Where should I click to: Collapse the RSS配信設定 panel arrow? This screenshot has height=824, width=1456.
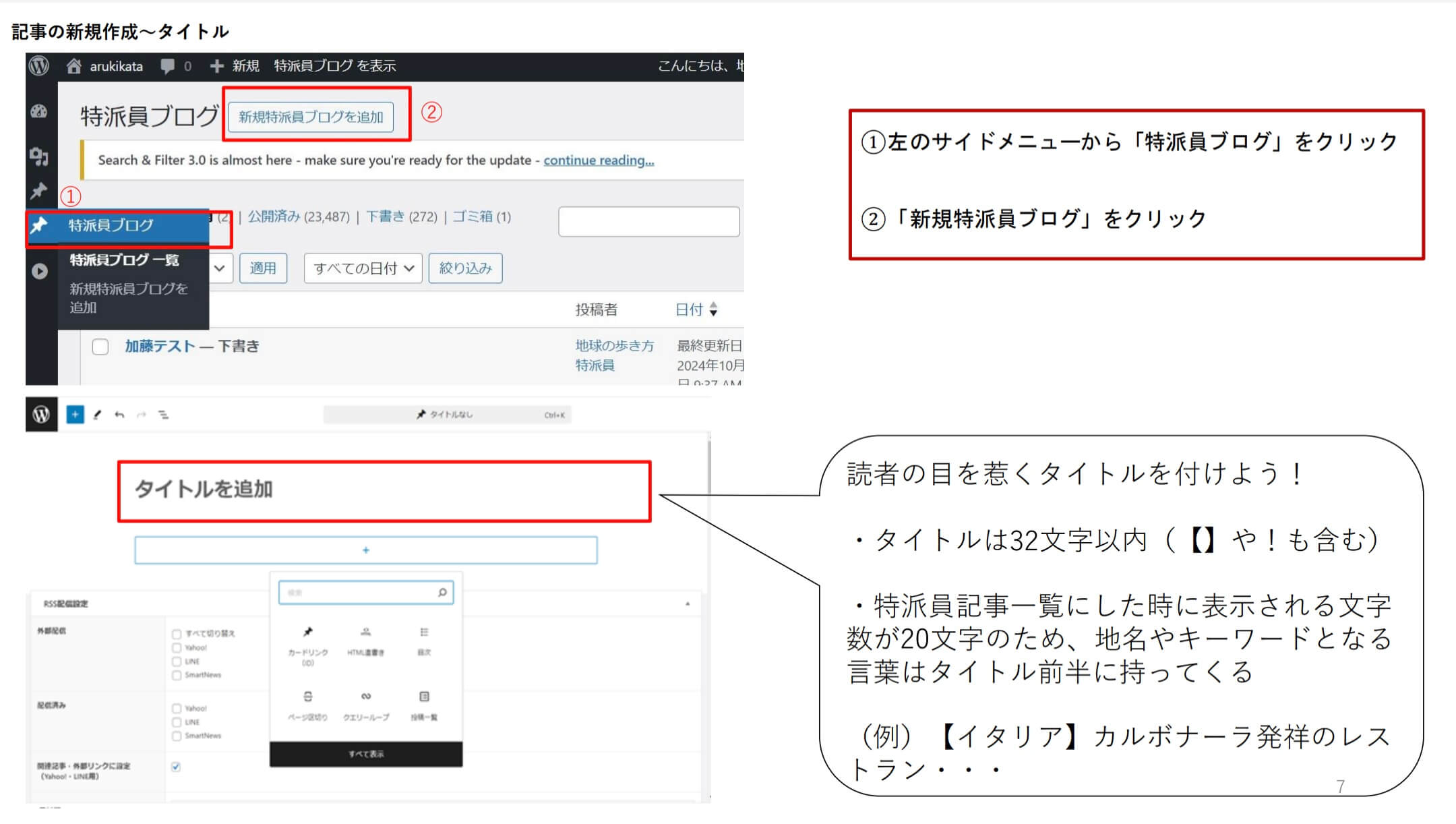tap(688, 604)
